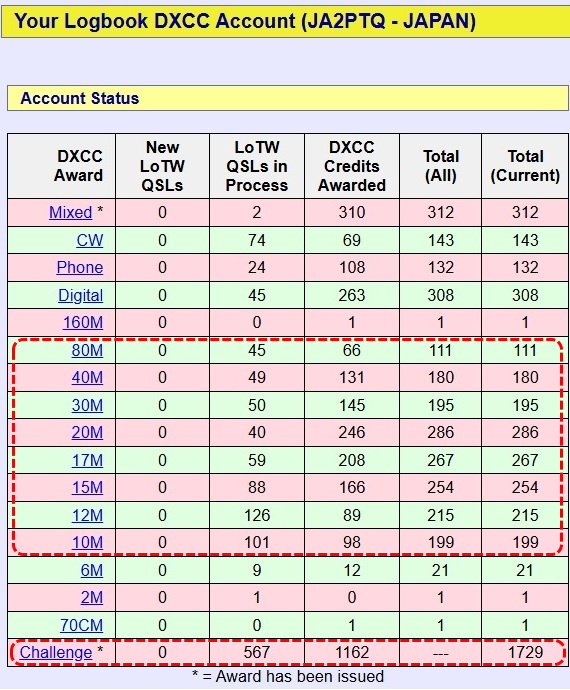The width and height of the screenshot is (570, 690).
Task: Open the 15M band link
Action: [87, 488]
